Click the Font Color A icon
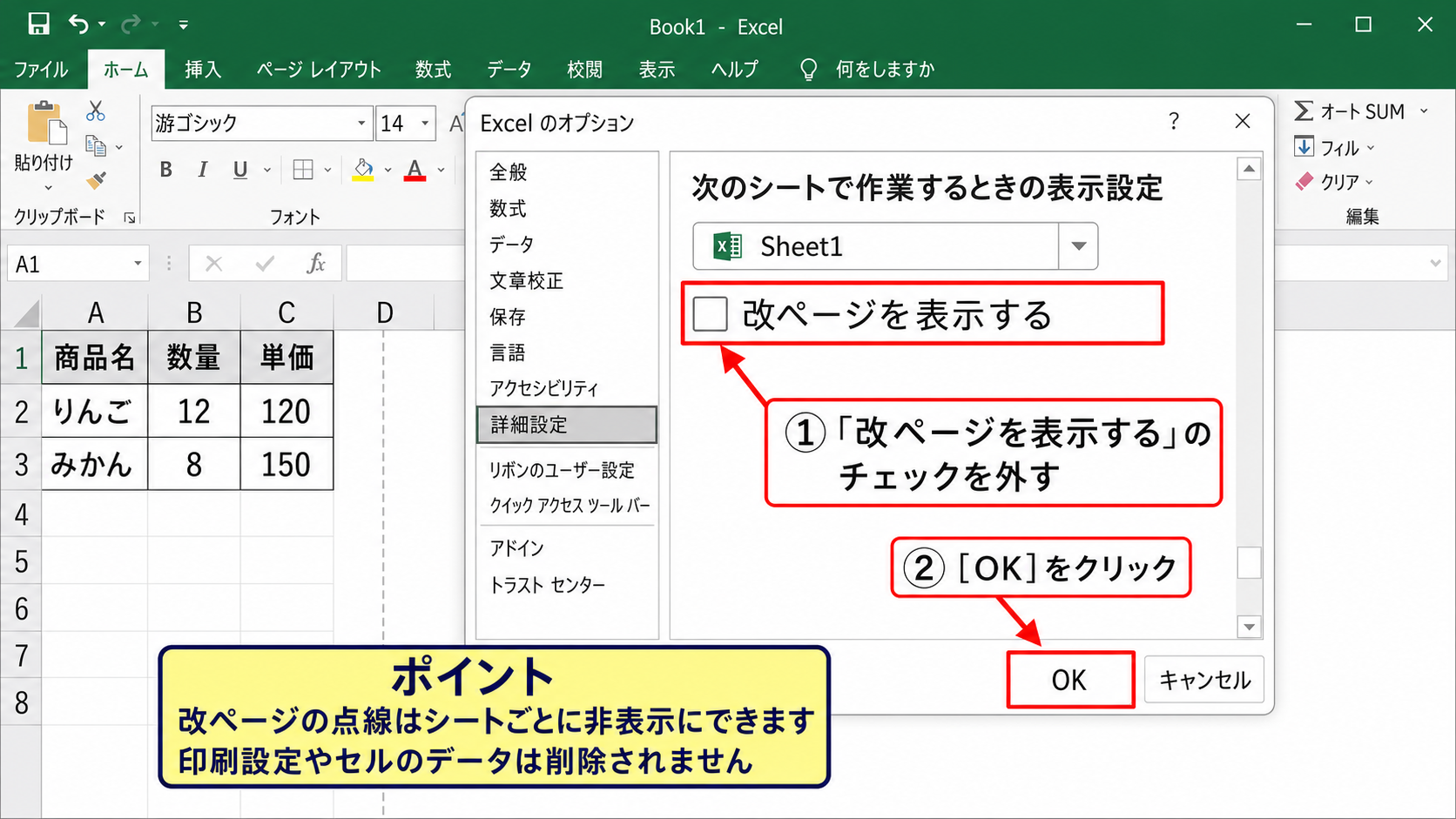 pos(415,170)
